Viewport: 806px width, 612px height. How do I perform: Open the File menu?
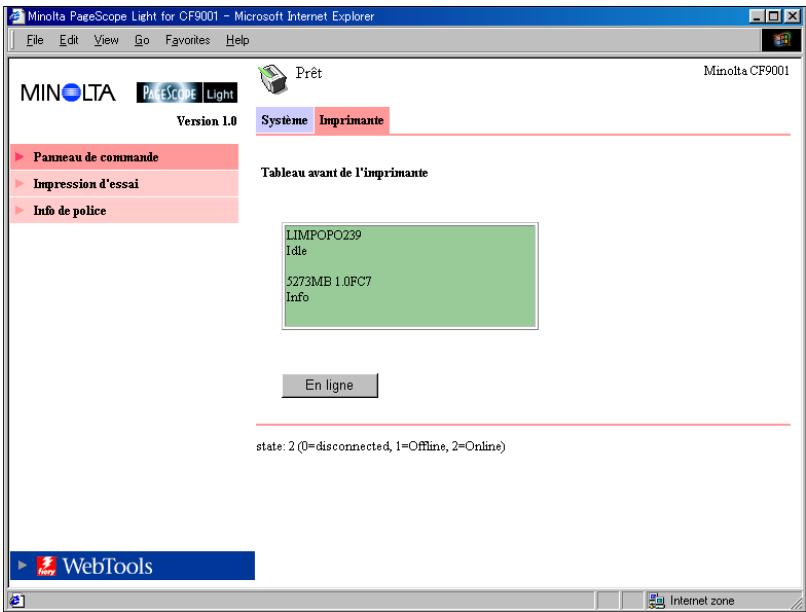(x=35, y=40)
